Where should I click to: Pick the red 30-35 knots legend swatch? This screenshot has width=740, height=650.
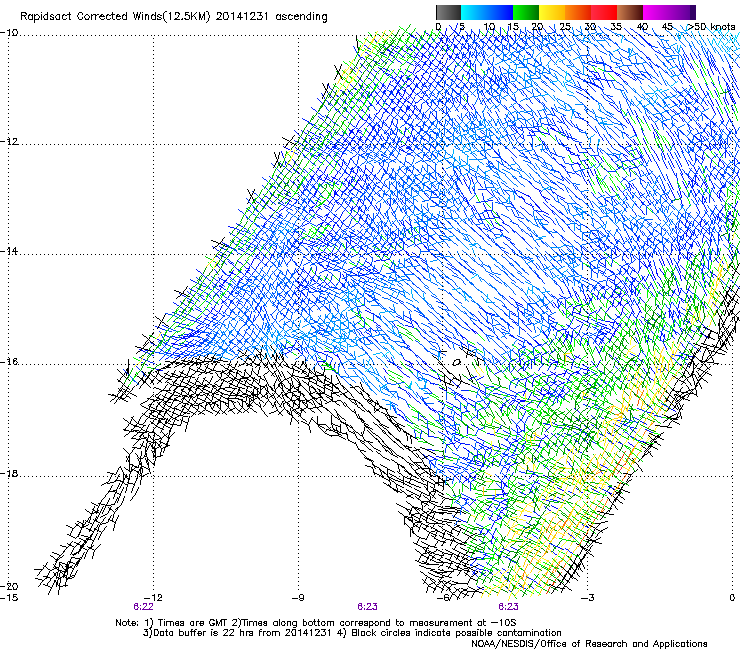[604, 12]
